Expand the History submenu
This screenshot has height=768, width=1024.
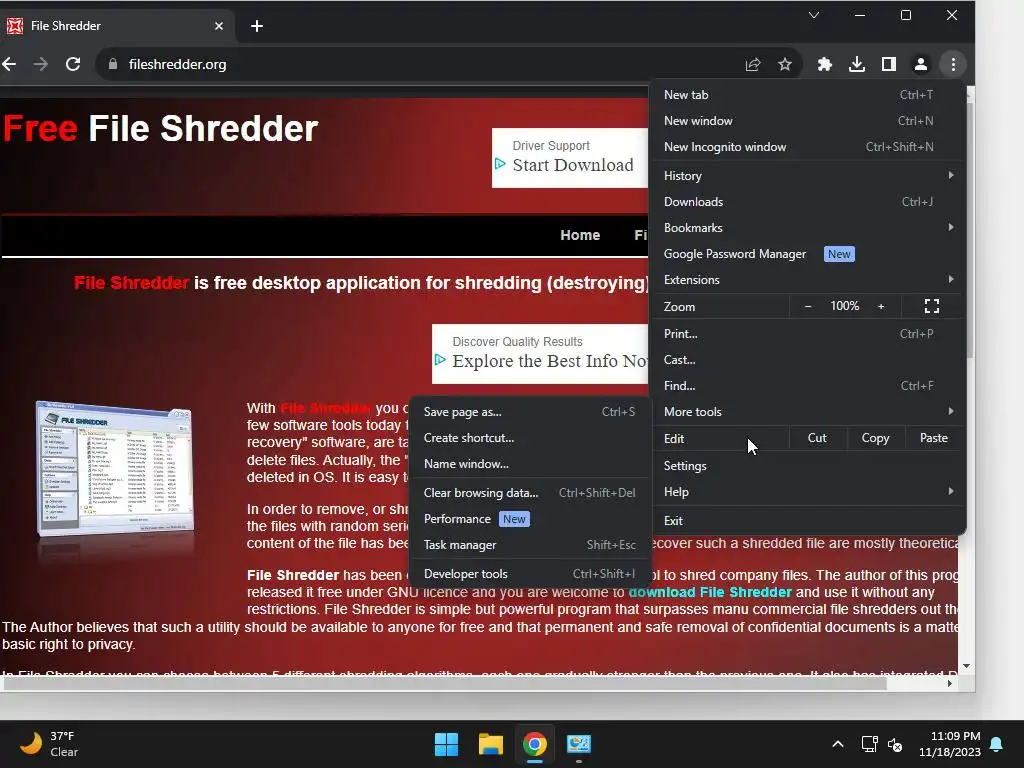(808, 176)
